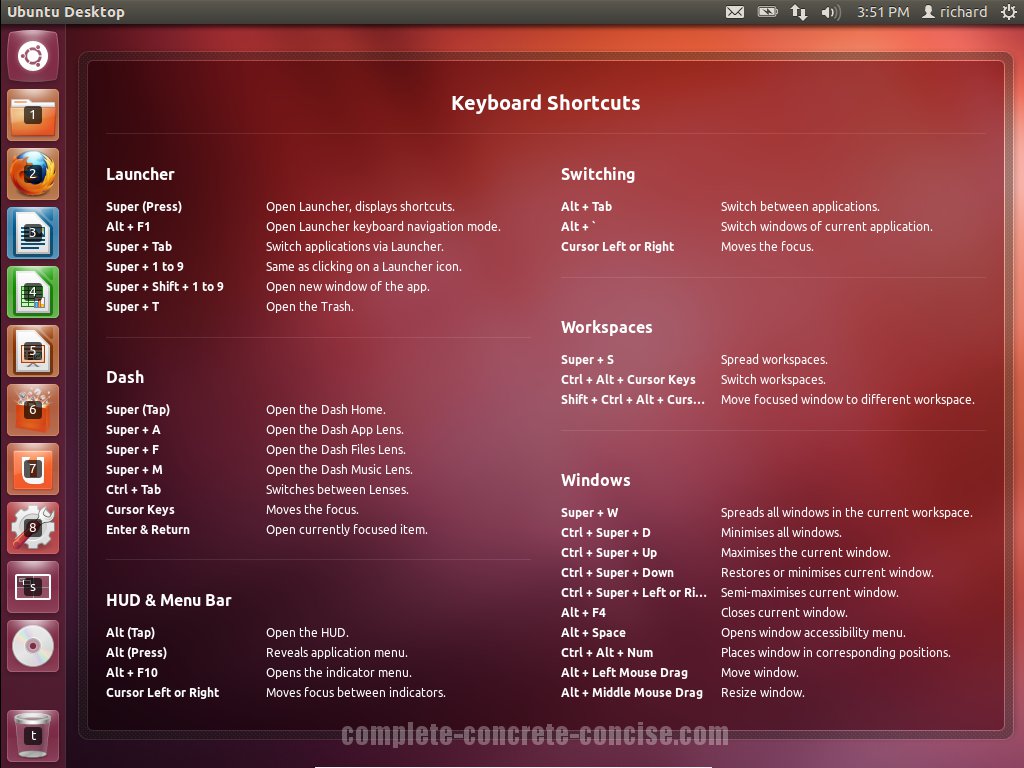Click the Switching section heading
Screen dimensions: 1024x768
(598, 174)
